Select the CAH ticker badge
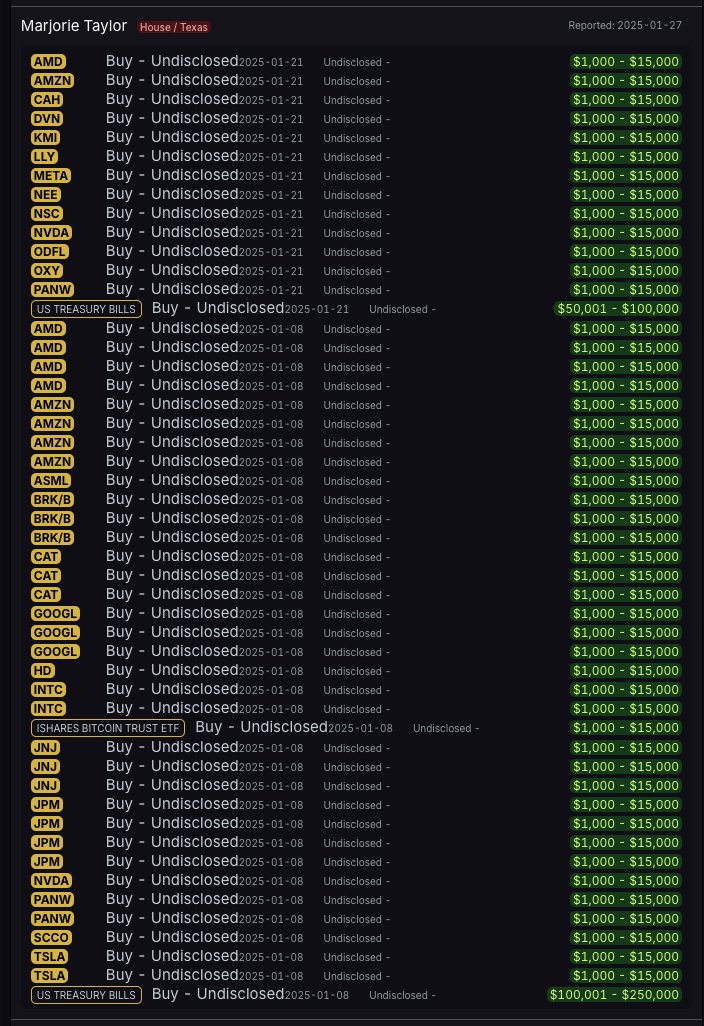 [47, 99]
